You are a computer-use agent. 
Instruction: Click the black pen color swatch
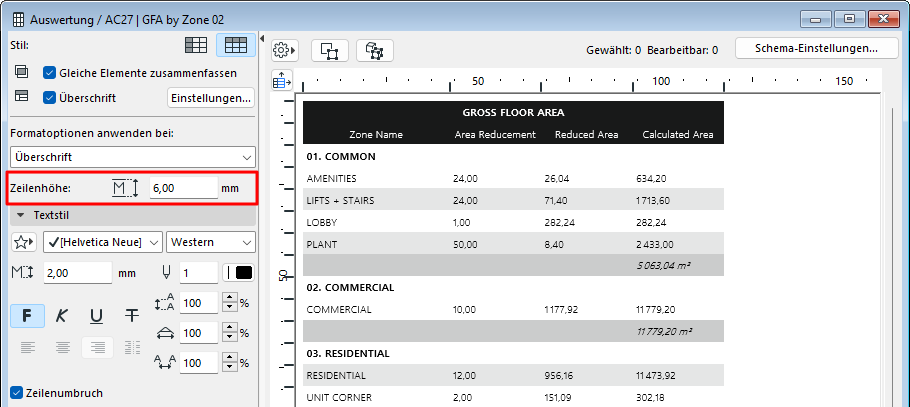tap(243, 272)
